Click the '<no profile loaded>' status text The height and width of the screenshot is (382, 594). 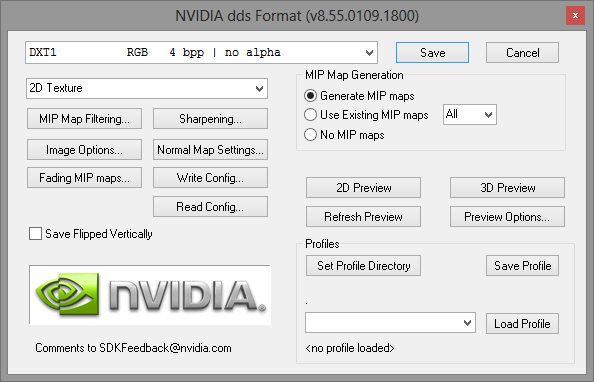(x=350, y=348)
